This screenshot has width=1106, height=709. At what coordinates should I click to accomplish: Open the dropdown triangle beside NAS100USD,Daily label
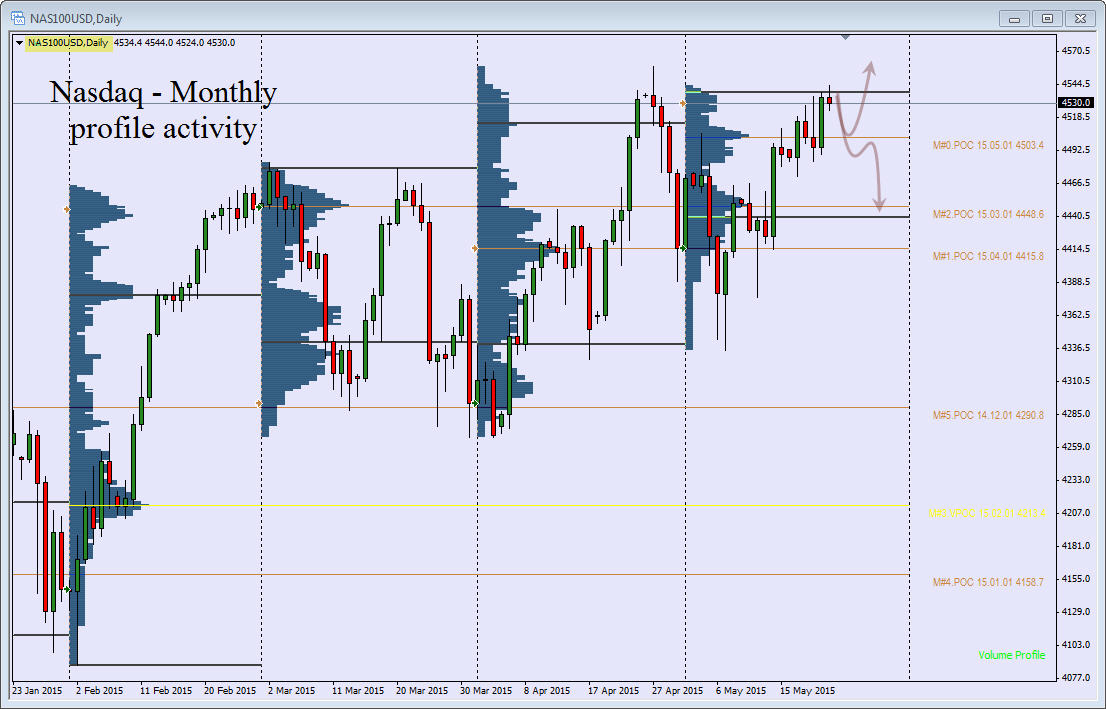(19, 43)
